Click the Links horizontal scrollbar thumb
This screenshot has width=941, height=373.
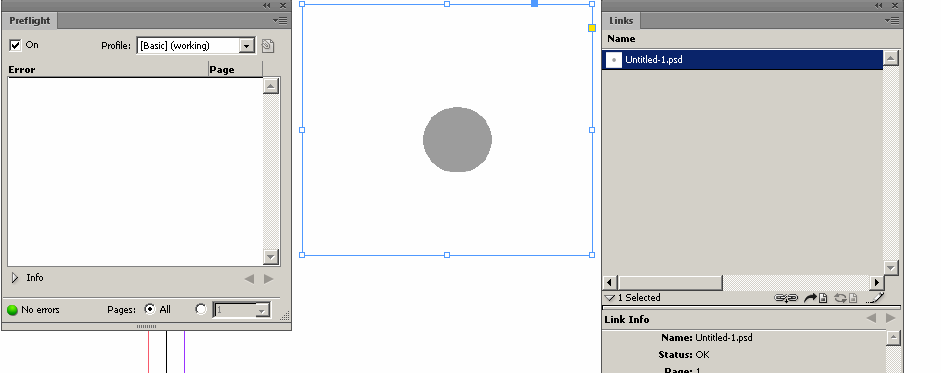pyautogui.click(x=670, y=282)
